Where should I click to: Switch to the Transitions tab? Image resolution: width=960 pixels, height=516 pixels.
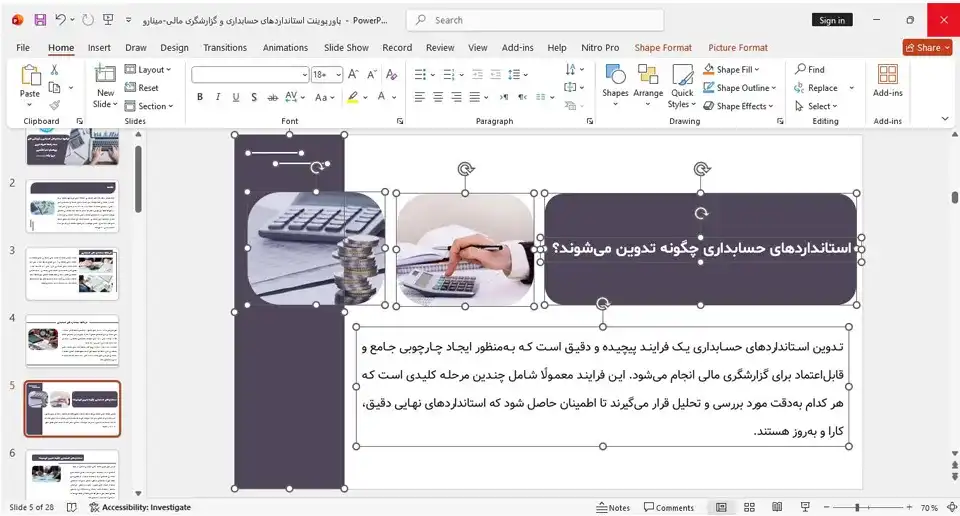225,48
